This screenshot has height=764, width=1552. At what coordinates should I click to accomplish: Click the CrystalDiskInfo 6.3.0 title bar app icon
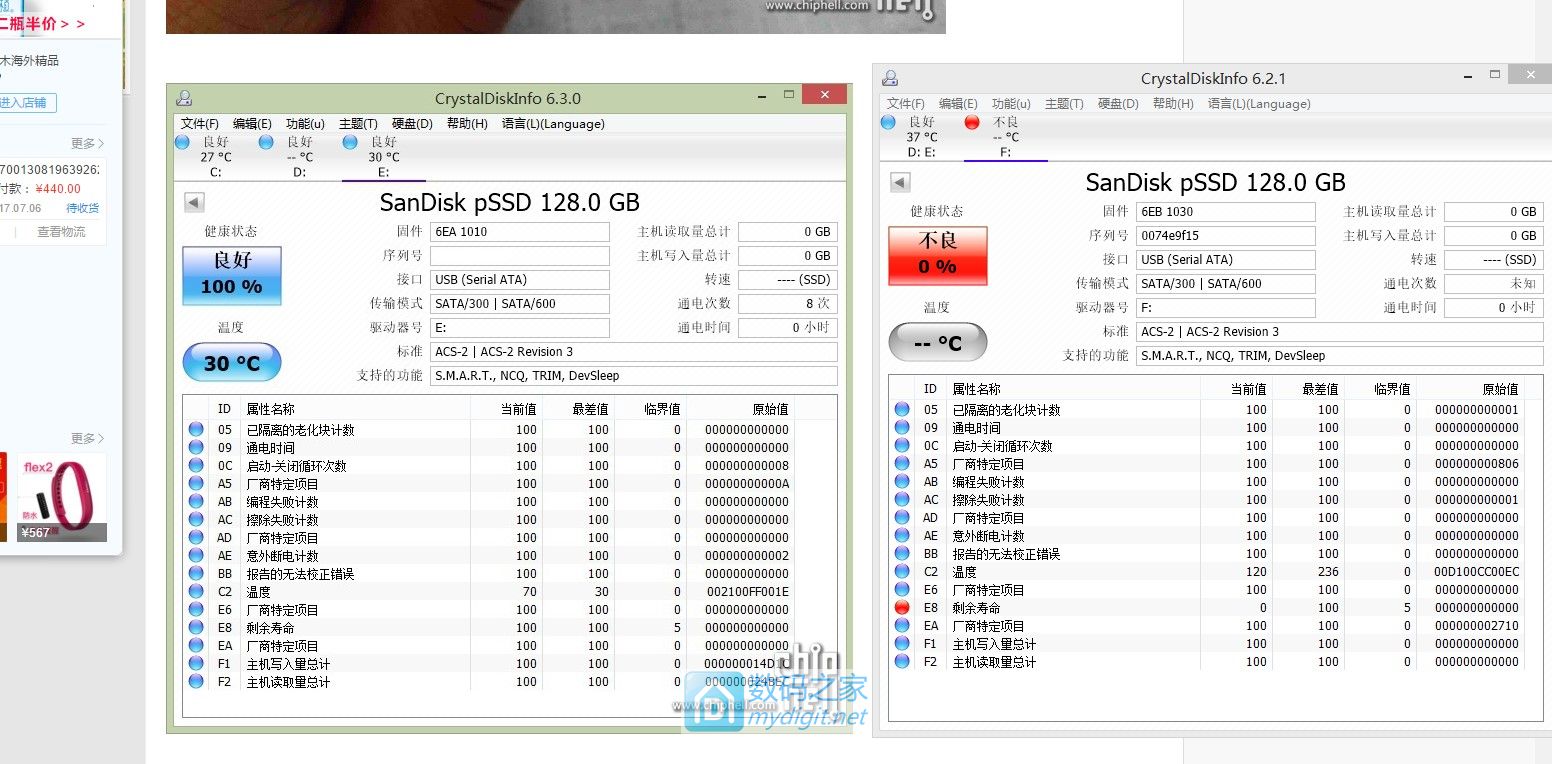(183, 98)
